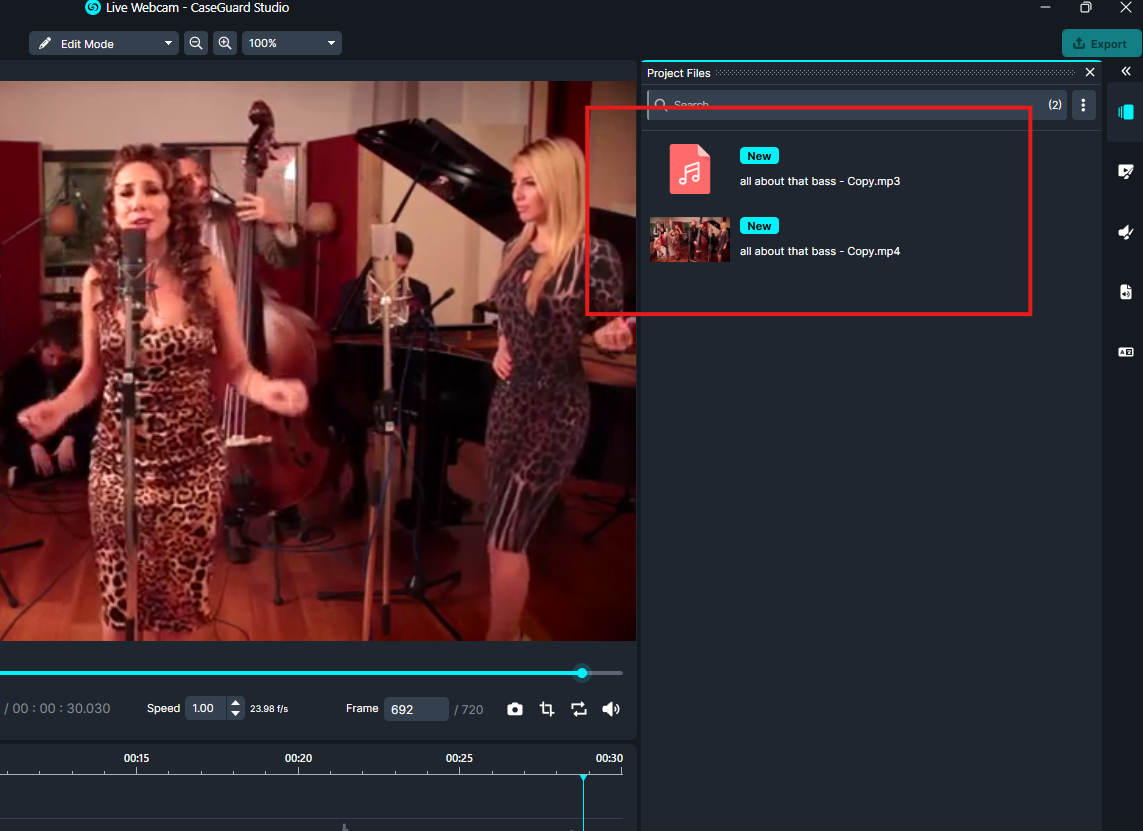Mute the video audio speaker
The width and height of the screenshot is (1143, 831).
[x=611, y=709]
